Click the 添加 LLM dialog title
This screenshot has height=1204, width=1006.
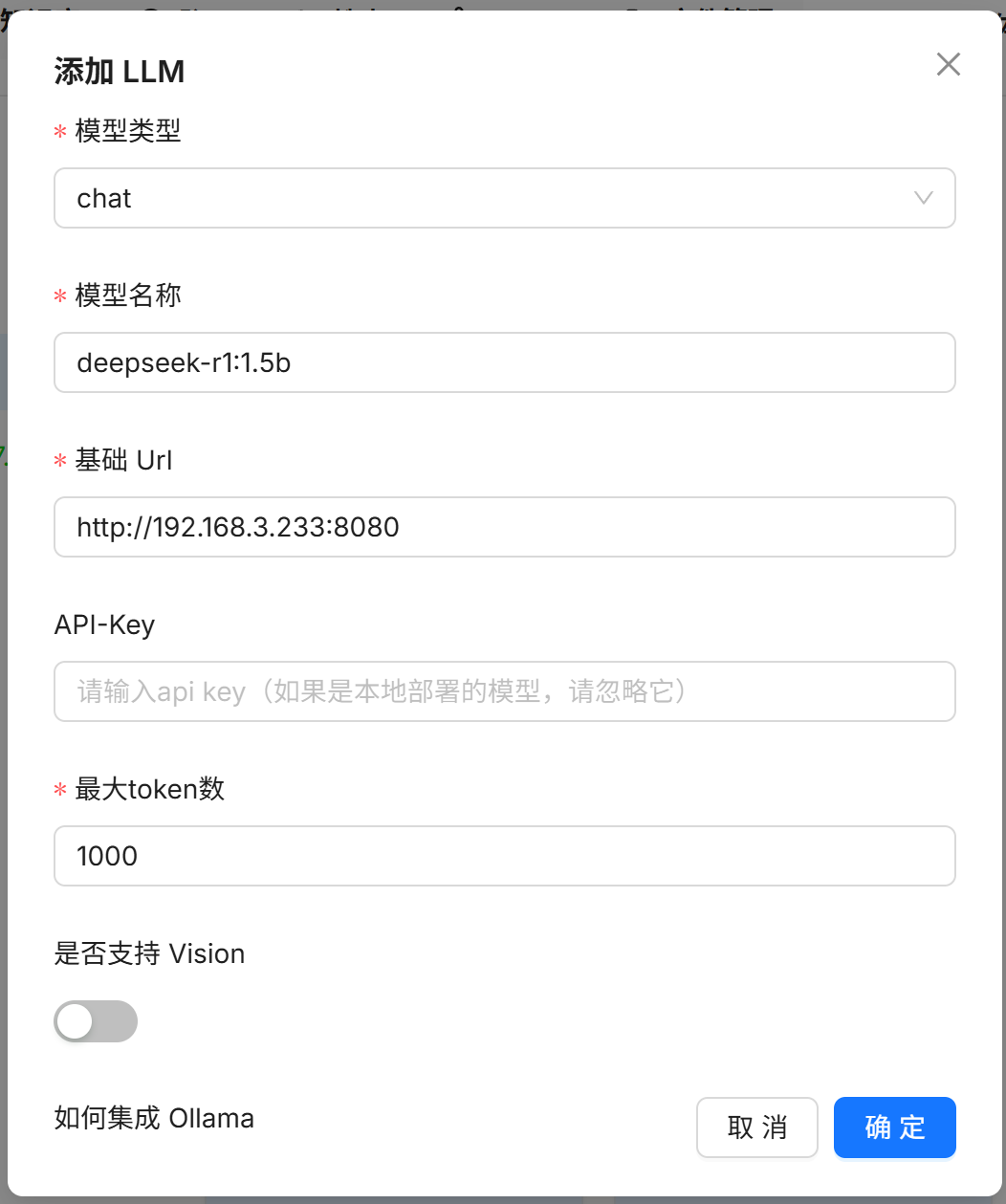point(120,72)
